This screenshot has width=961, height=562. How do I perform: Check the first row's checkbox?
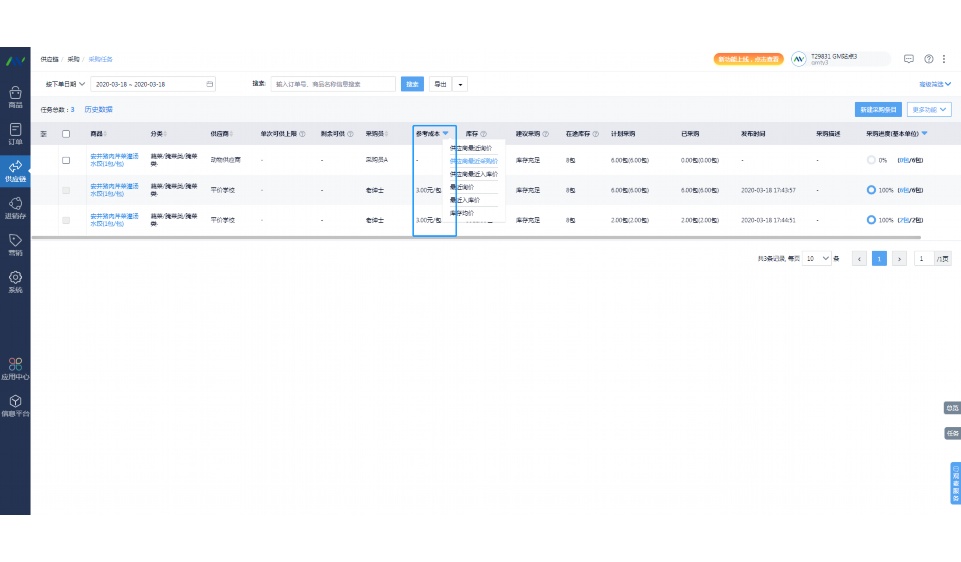click(66, 160)
